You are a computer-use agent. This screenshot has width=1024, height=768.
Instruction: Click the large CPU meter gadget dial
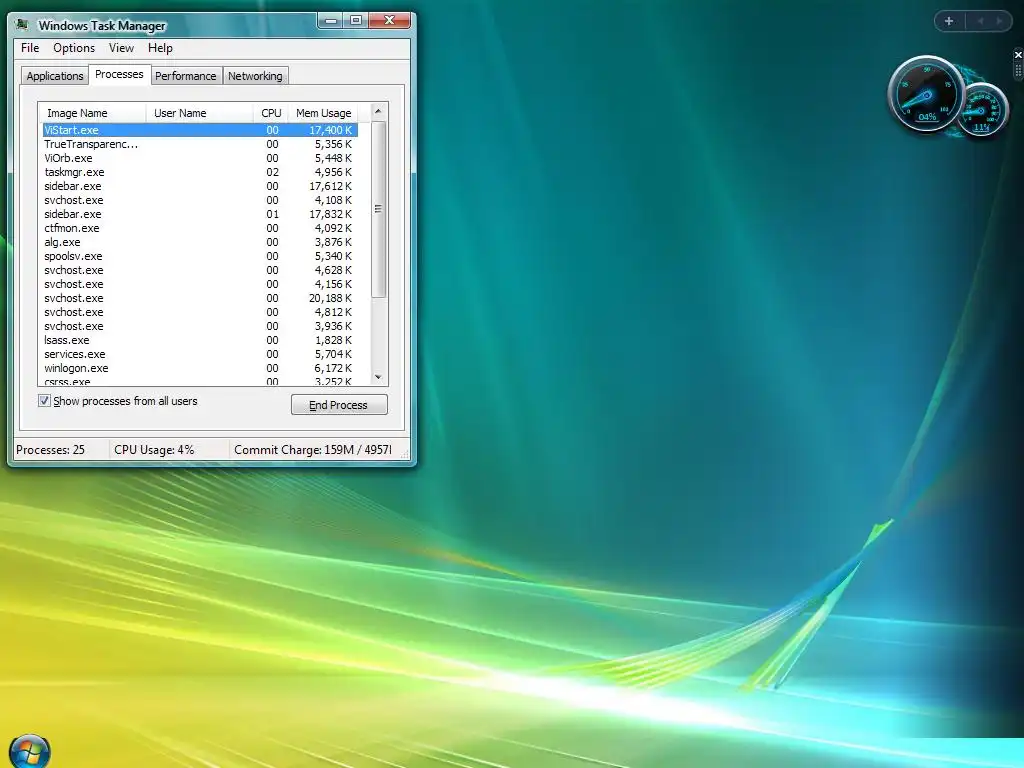point(925,93)
